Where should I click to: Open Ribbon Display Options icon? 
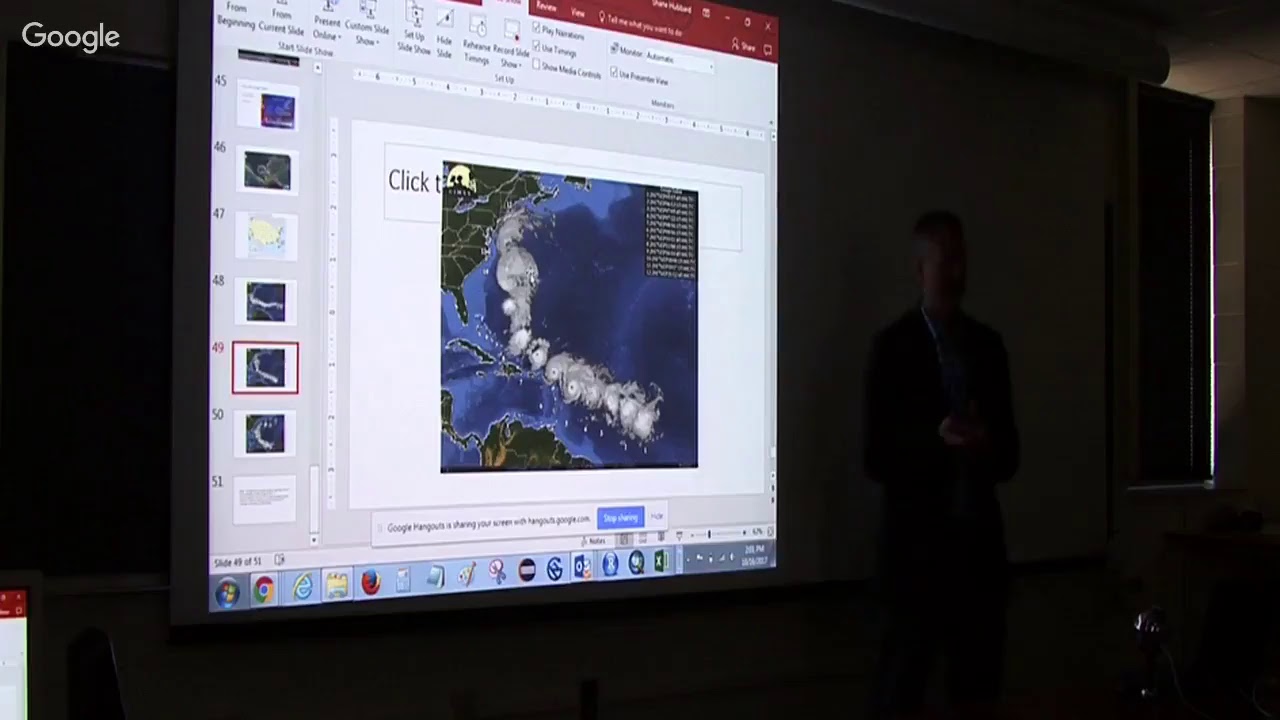click(x=706, y=13)
